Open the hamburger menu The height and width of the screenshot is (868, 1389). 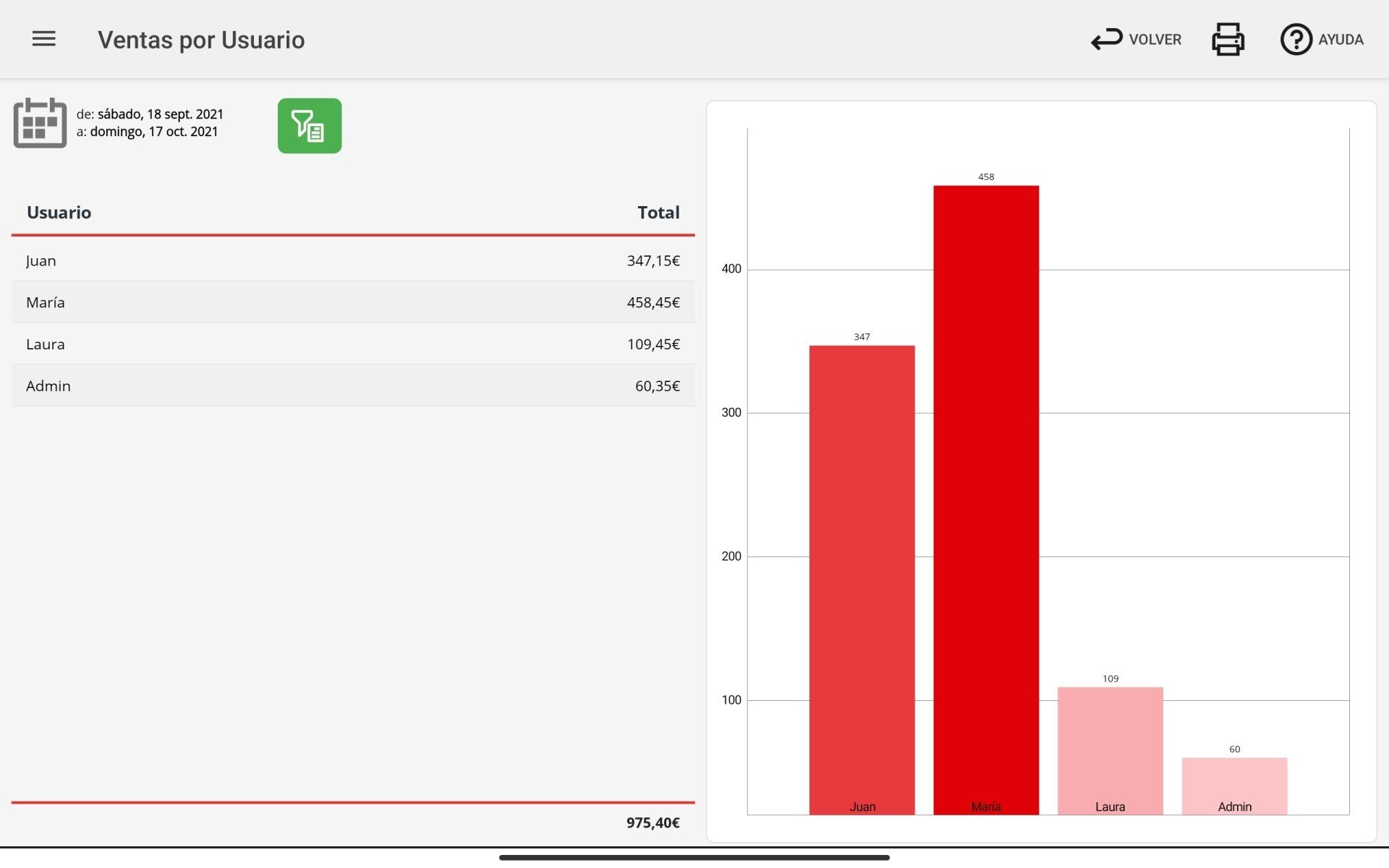(43, 39)
